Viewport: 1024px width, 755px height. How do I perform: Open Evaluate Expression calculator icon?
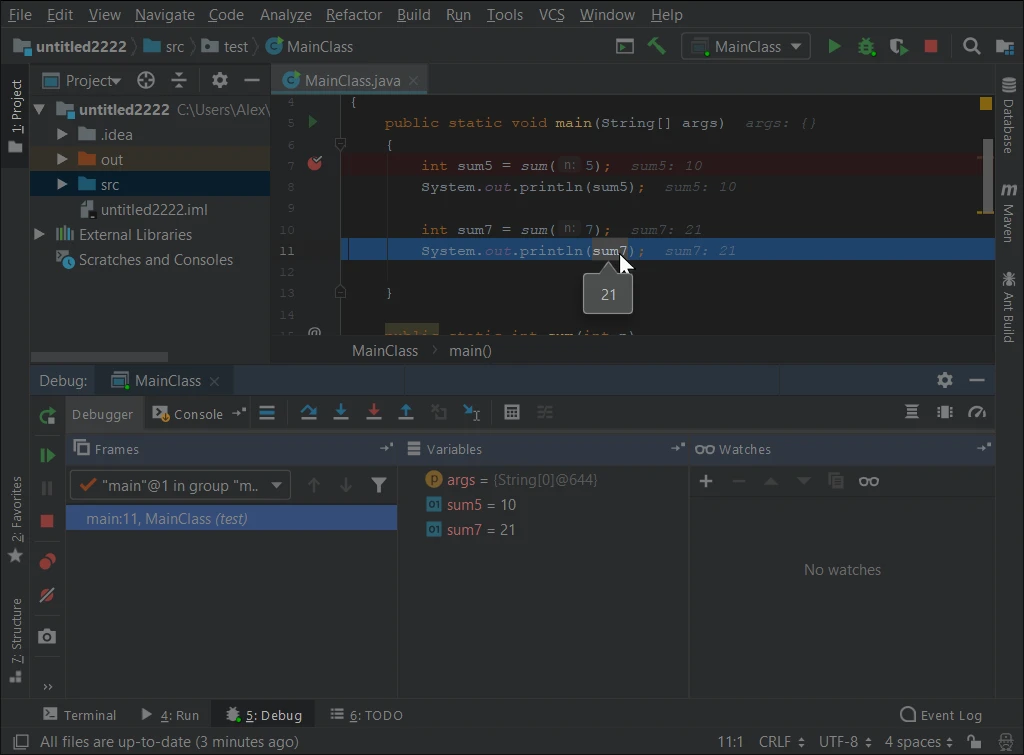[512, 412]
